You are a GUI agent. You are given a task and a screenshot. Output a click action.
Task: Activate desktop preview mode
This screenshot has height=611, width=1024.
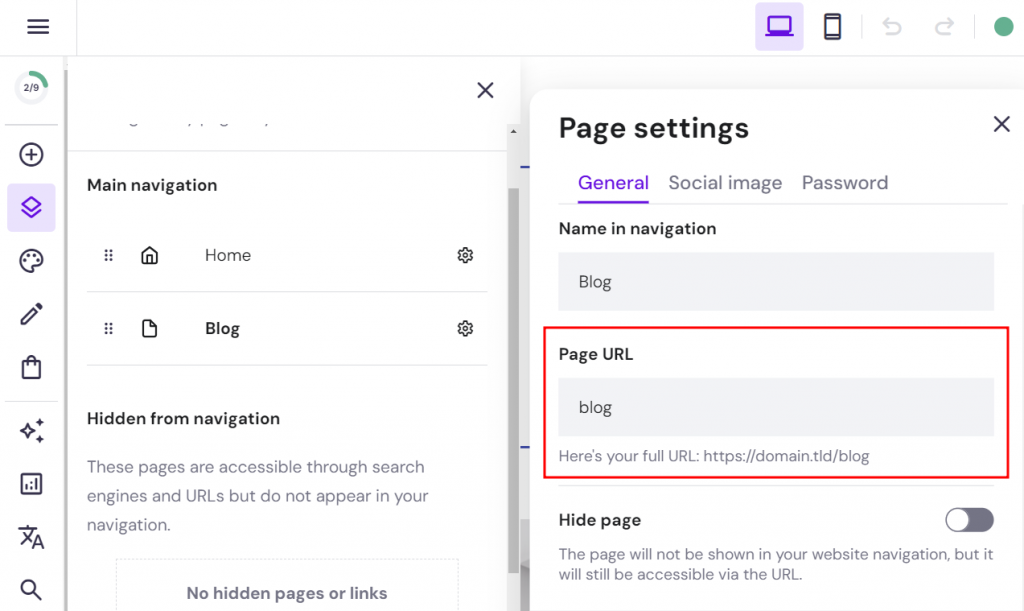[779, 26]
